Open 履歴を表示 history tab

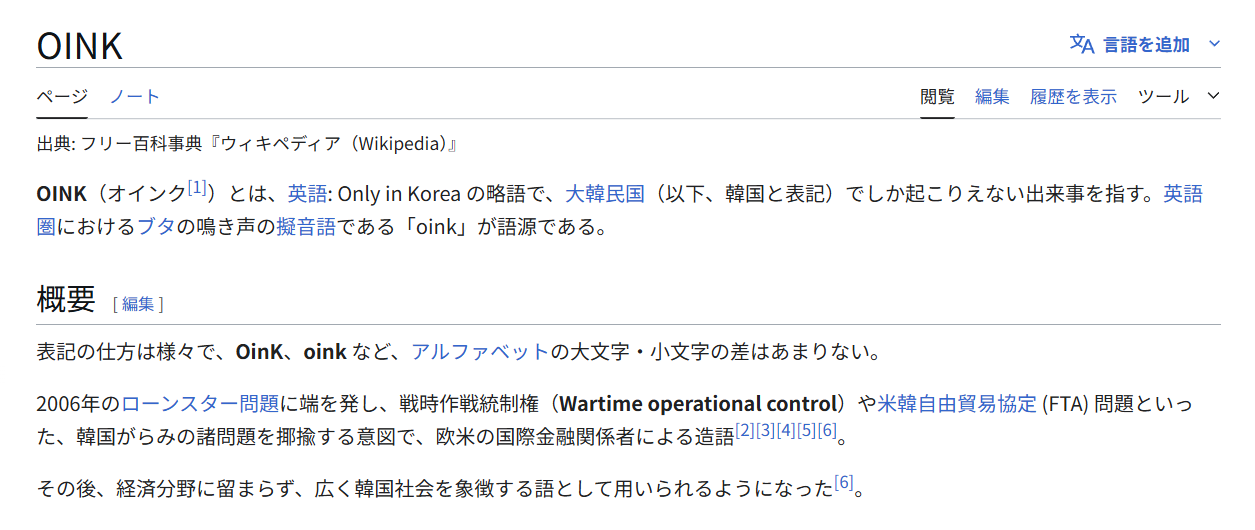[x=1073, y=97]
